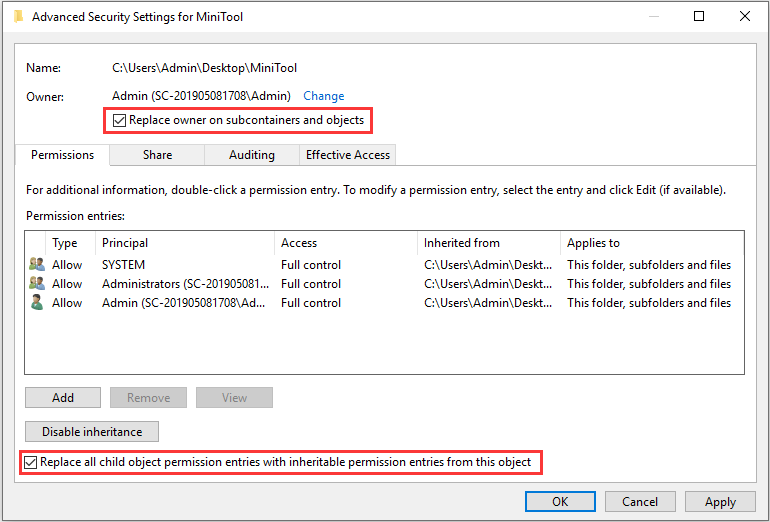Click Full control in the Administrators row
The width and height of the screenshot is (770, 522).
(x=311, y=283)
